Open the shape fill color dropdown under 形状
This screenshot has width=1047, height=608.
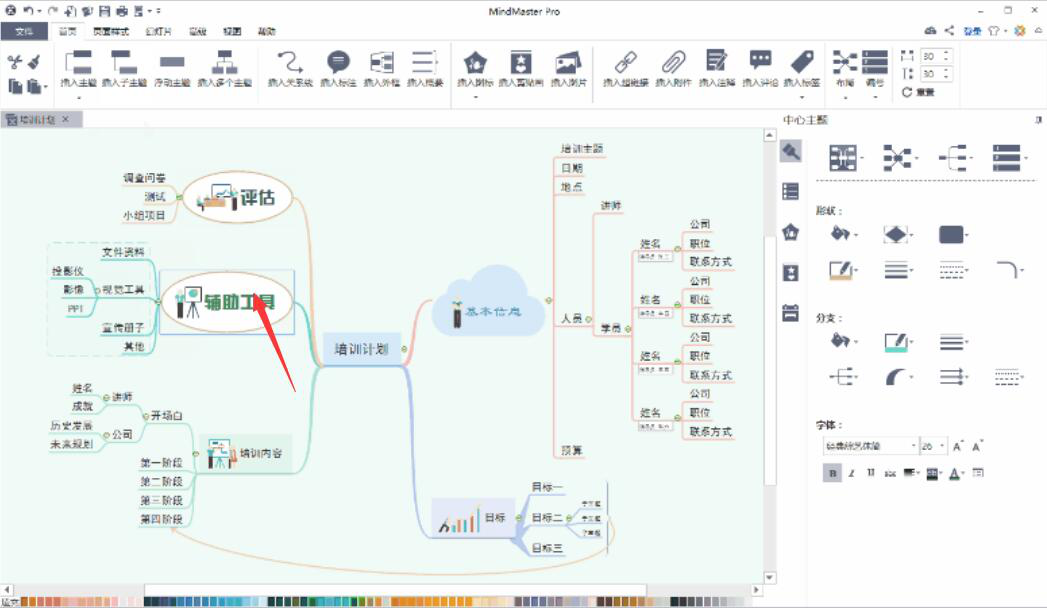[x=843, y=234]
